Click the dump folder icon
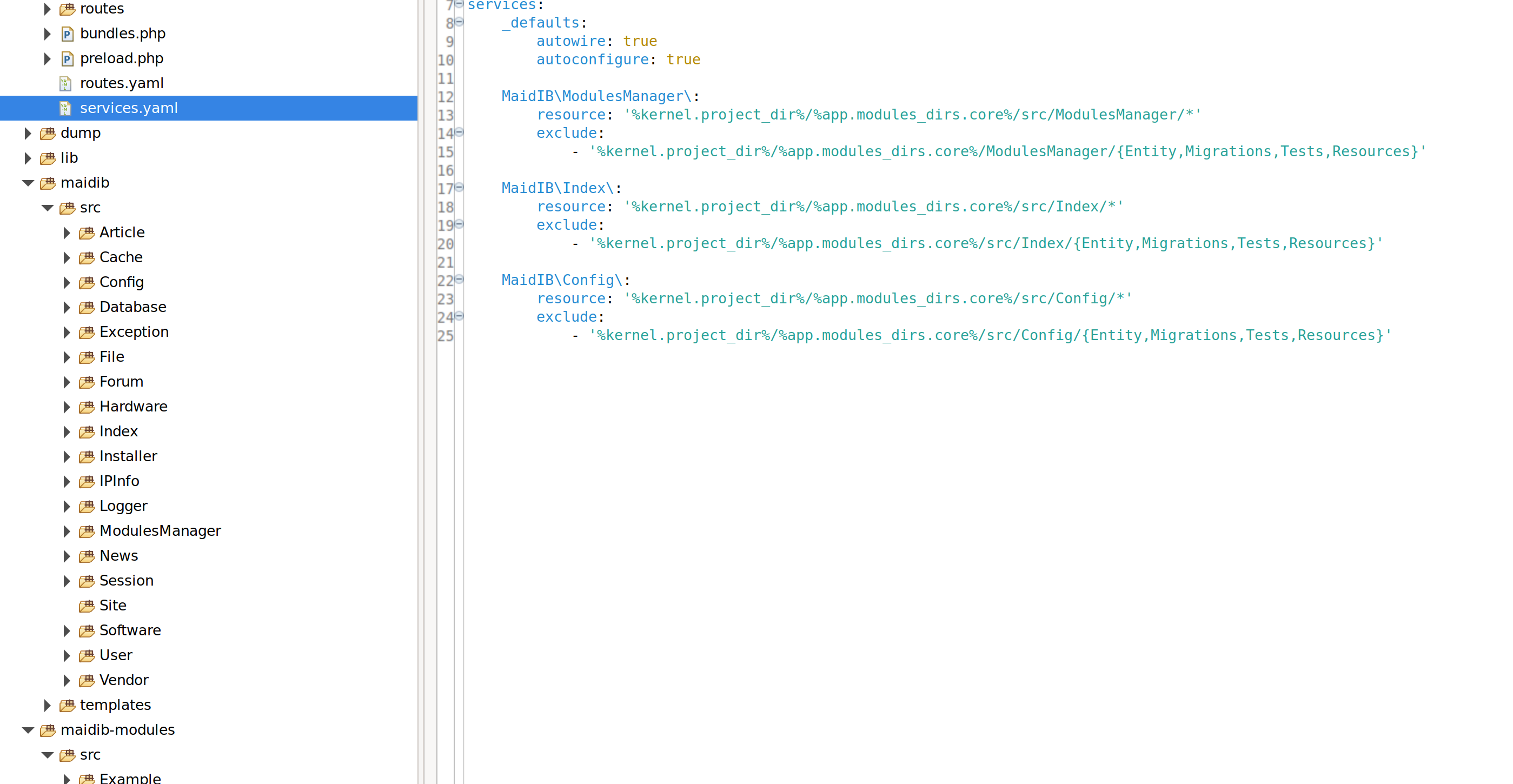 click(48, 134)
